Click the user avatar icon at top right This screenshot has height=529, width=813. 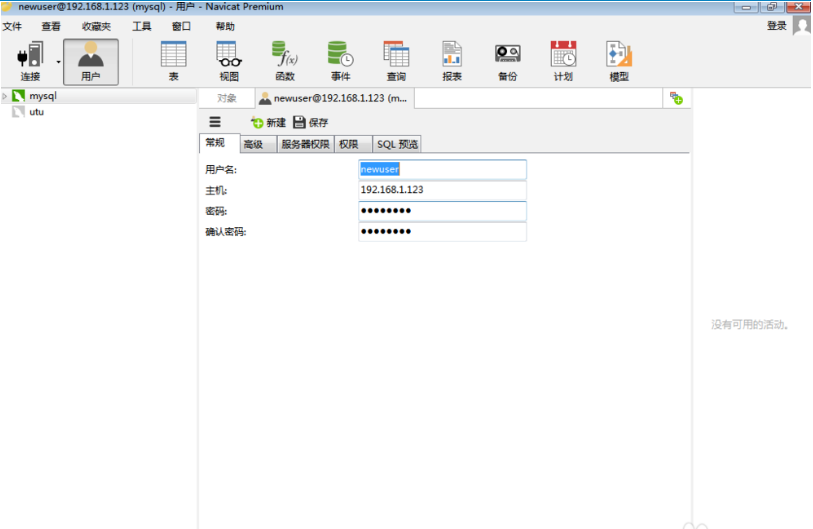(802, 25)
